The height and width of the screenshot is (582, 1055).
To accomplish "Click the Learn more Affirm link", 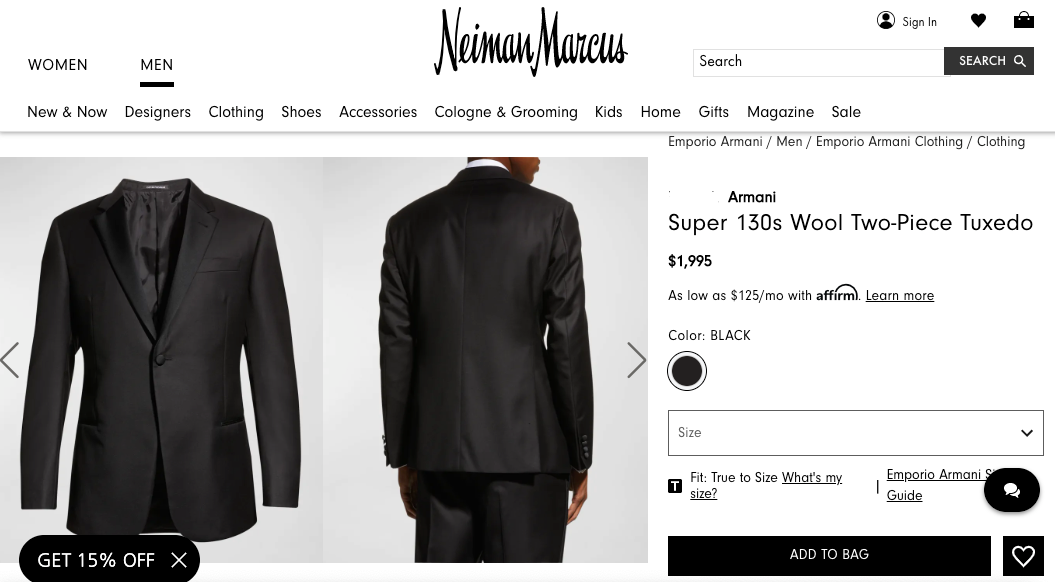I will tap(899, 296).
